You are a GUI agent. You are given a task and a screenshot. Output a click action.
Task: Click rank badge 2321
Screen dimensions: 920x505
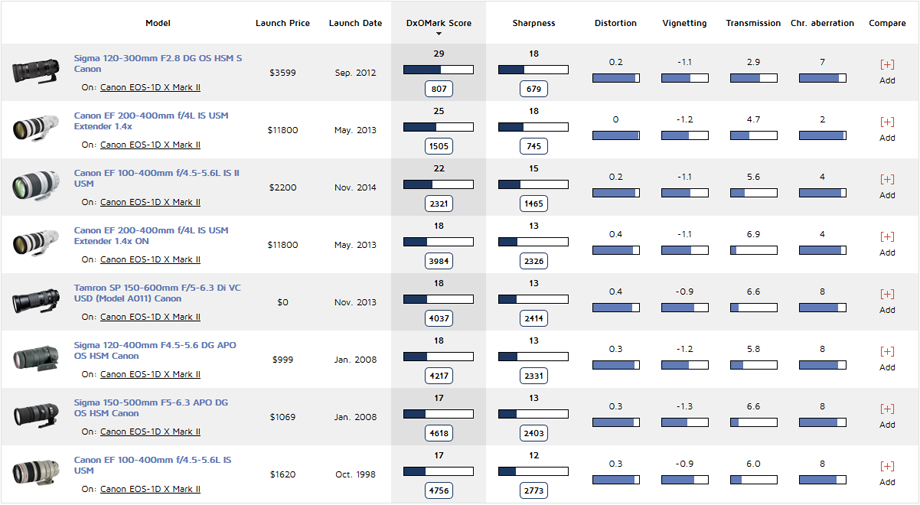(x=438, y=204)
